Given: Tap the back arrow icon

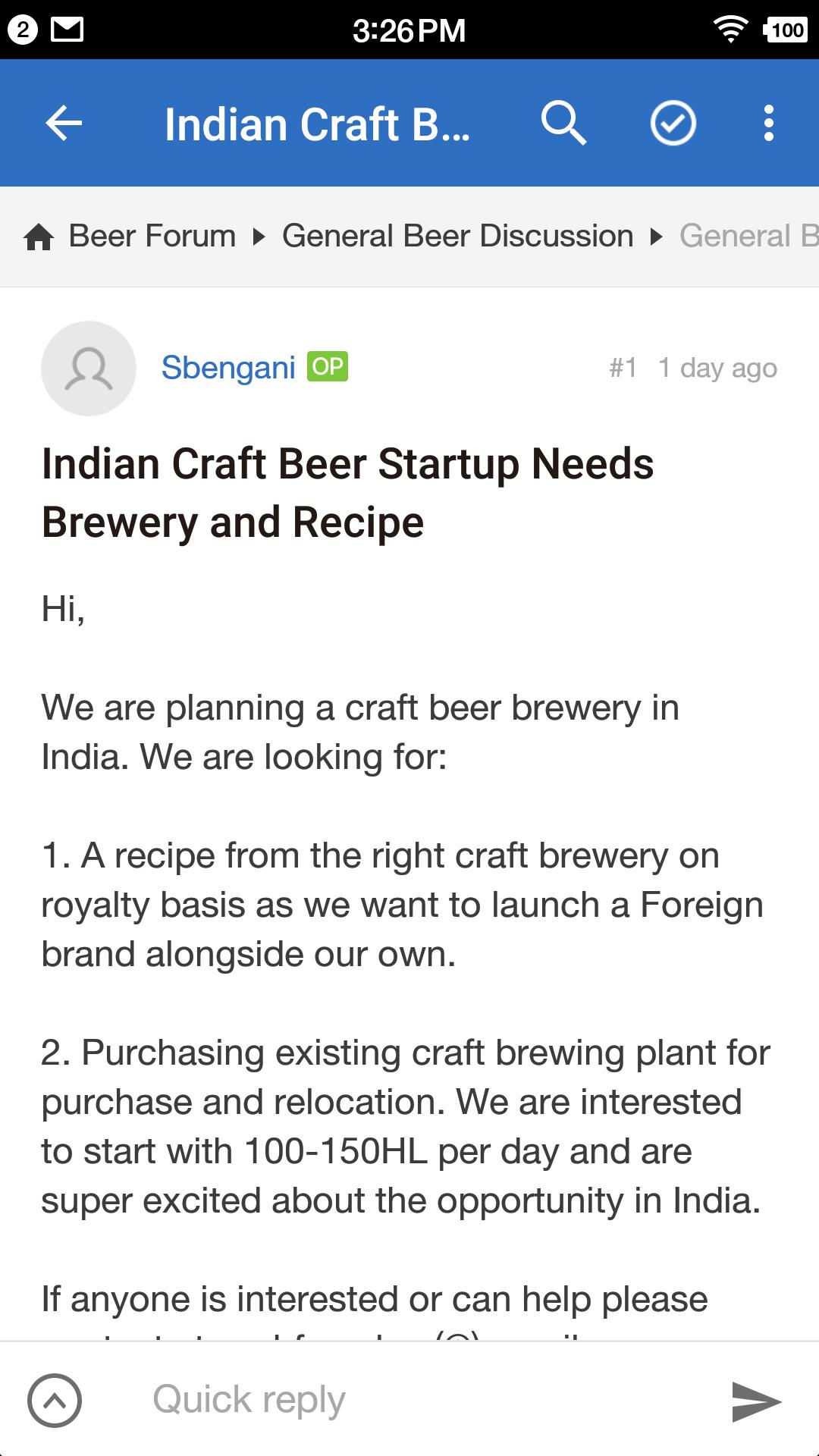Looking at the screenshot, I should tap(64, 124).
